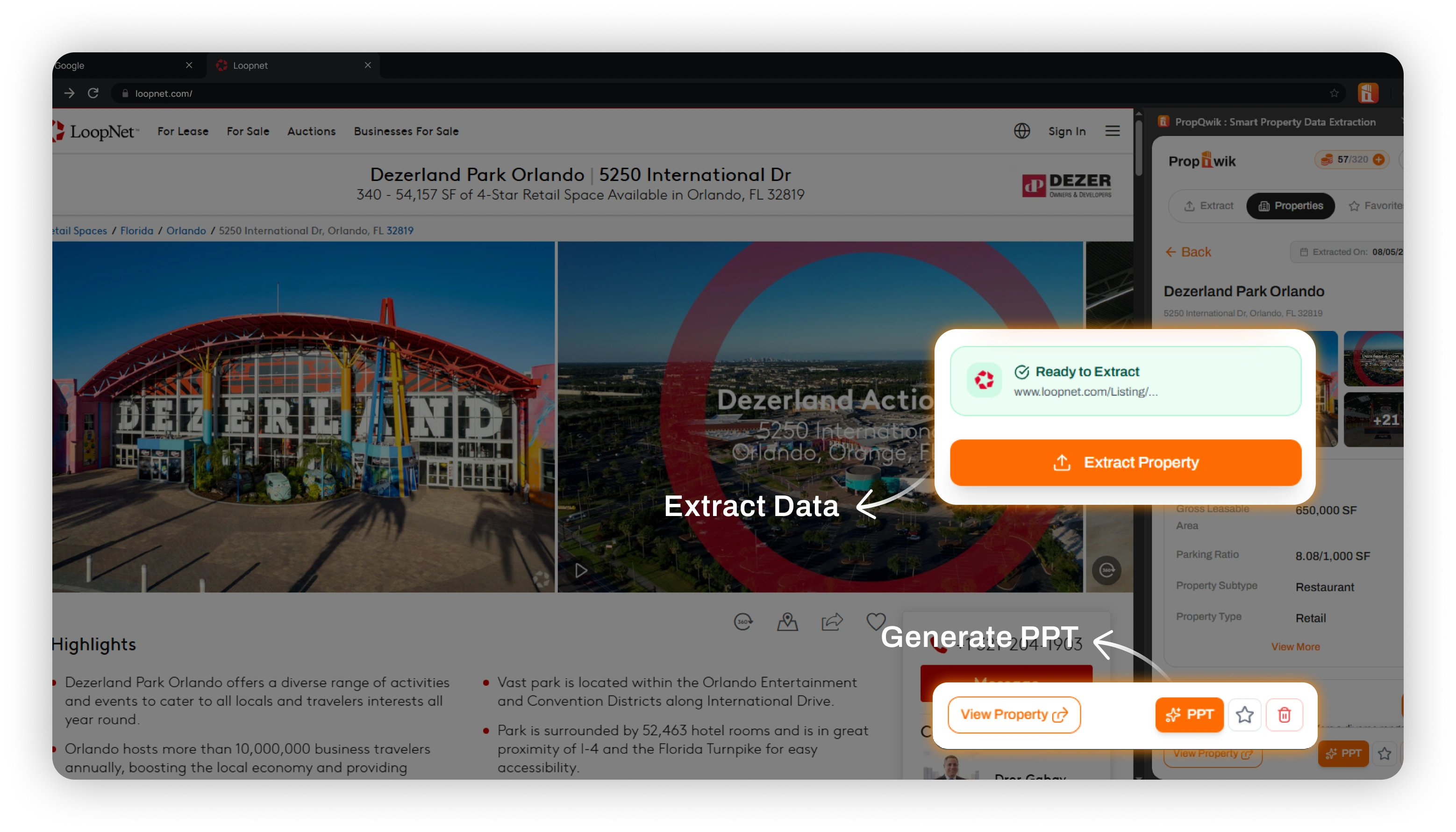
Task: Click the browser forward arrow
Action: (69, 93)
